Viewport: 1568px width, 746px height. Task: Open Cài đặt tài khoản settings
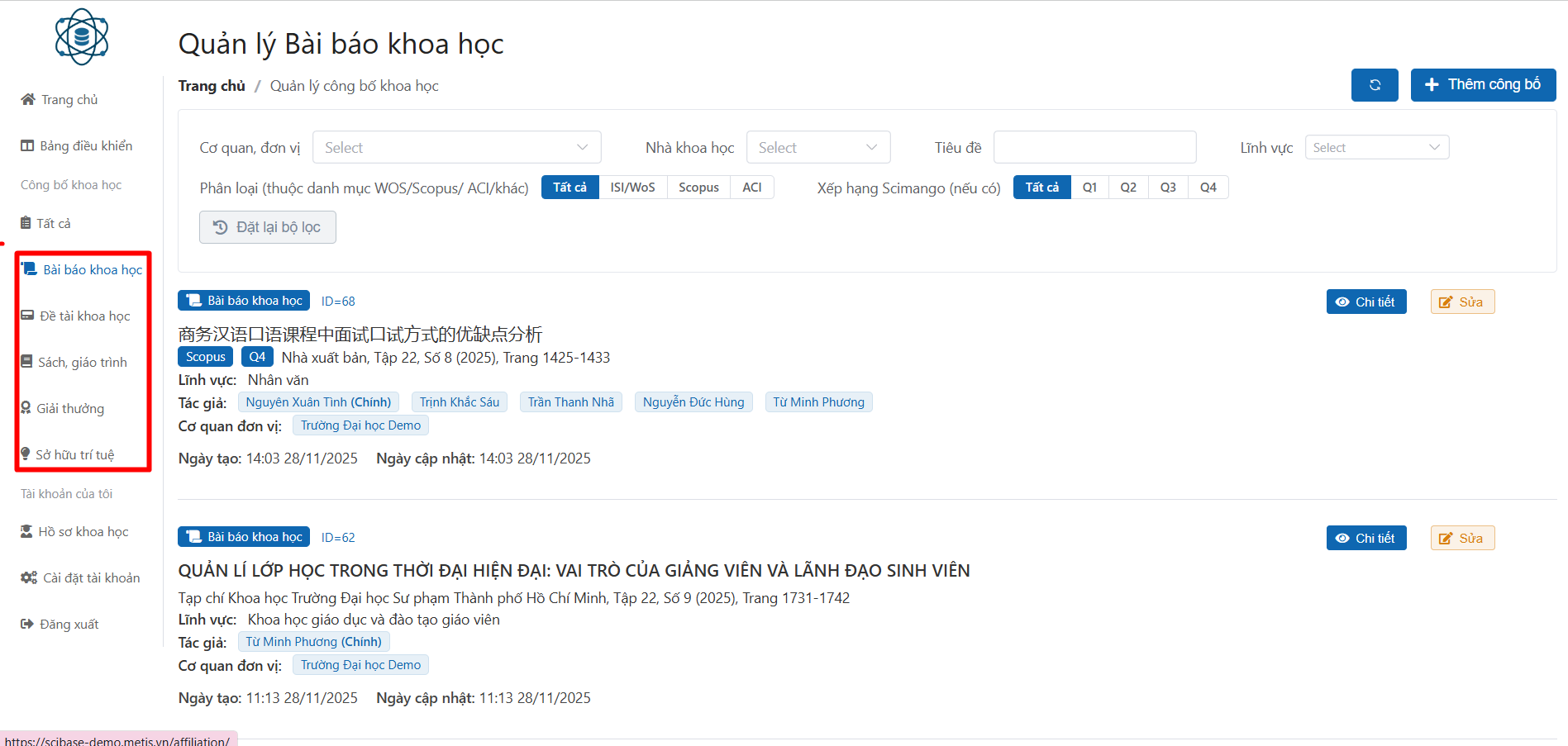80,578
